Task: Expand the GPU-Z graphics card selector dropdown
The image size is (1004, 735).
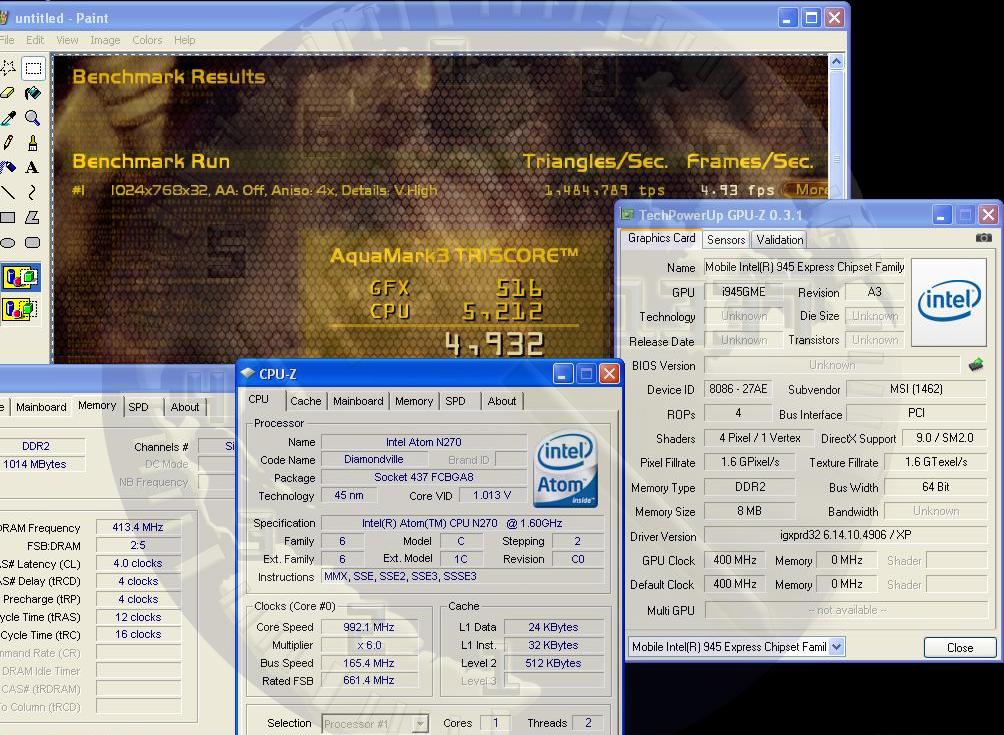Action: [836, 647]
